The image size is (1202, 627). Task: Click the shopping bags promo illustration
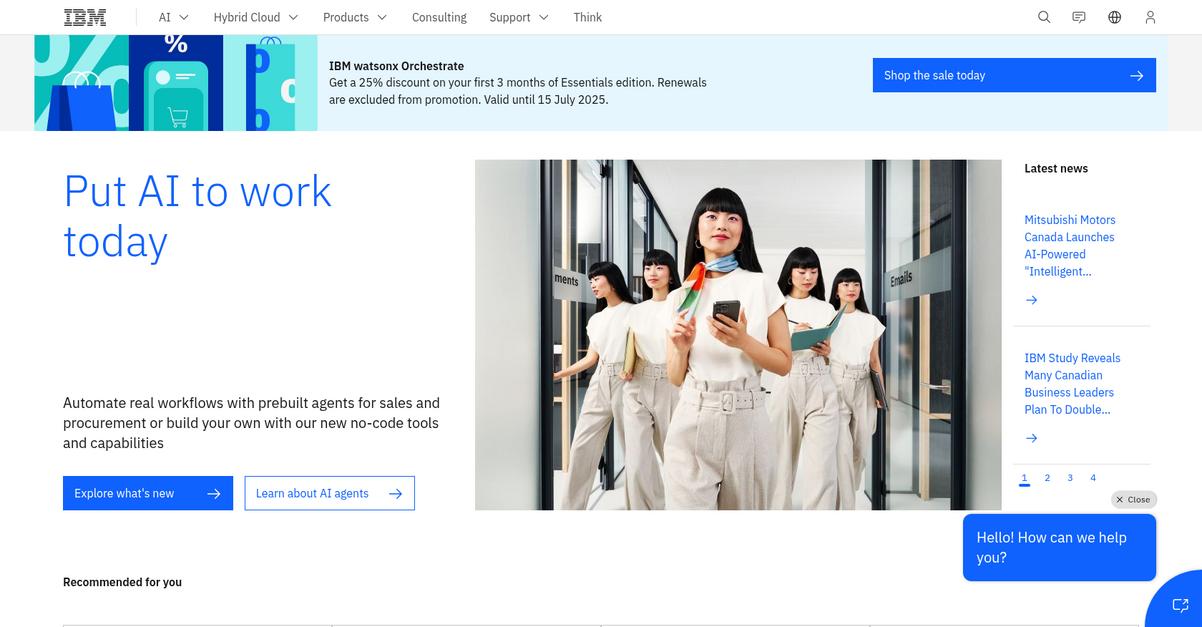click(x=176, y=83)
